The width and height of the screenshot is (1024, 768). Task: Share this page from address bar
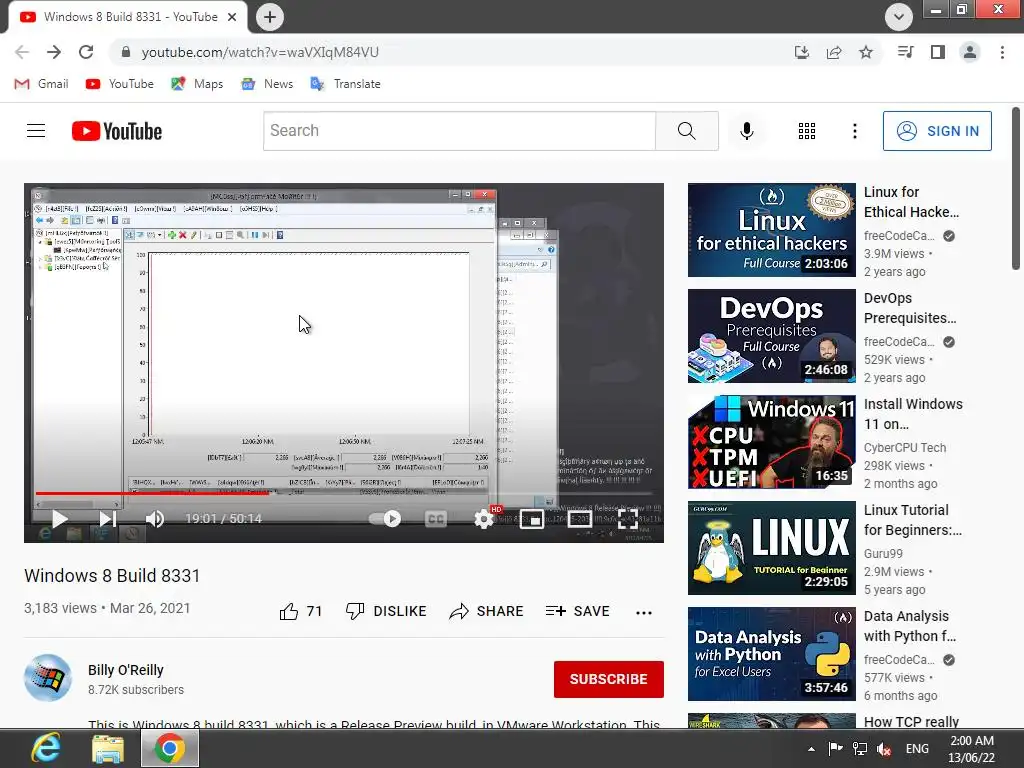point(834,52)
